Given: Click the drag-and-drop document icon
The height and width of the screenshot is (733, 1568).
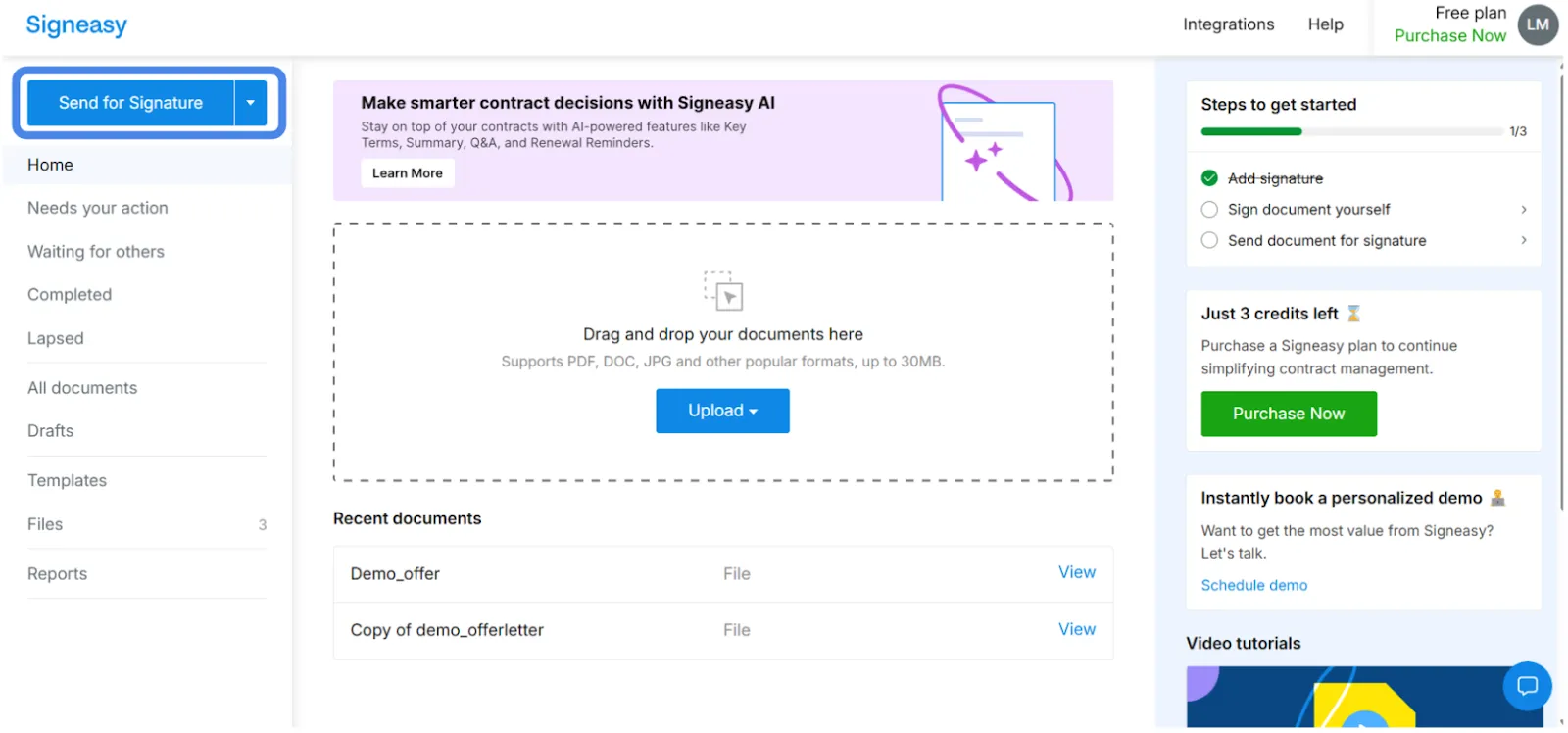Looking at the screenshot, I should coord(723,291).
